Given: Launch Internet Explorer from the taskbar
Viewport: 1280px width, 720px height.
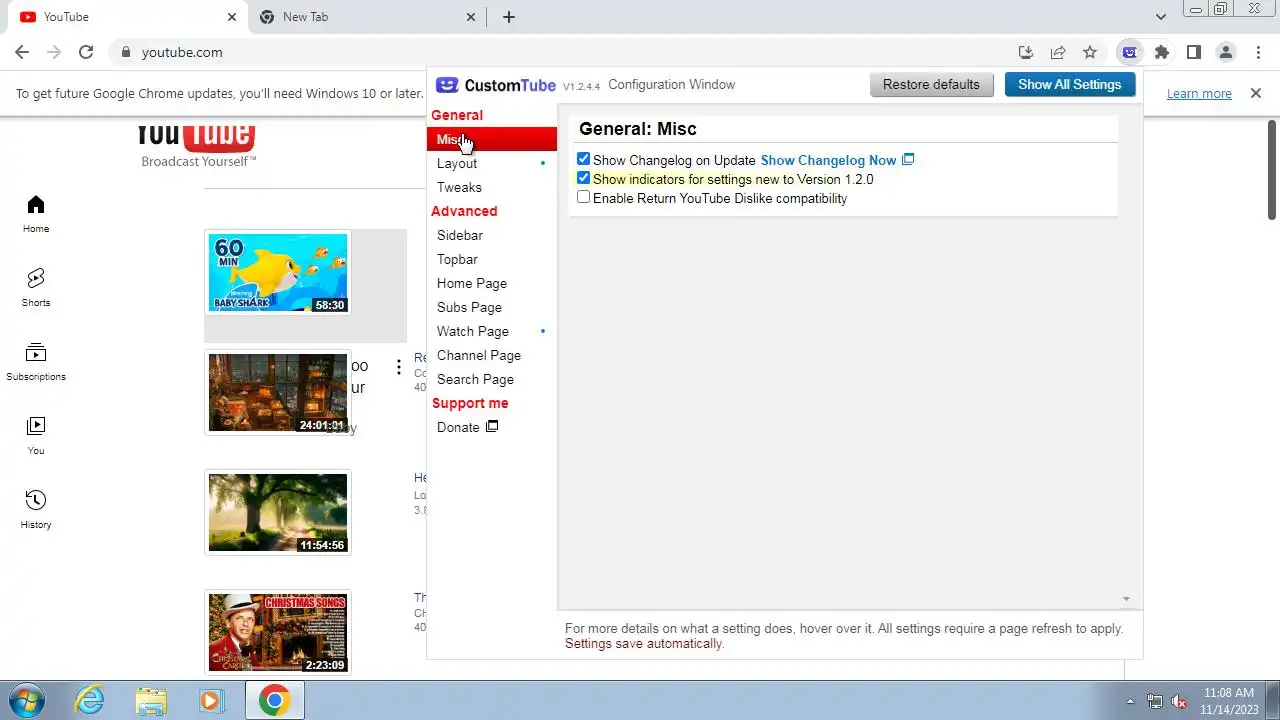Looking at the screenshot, I should (90, 700).
